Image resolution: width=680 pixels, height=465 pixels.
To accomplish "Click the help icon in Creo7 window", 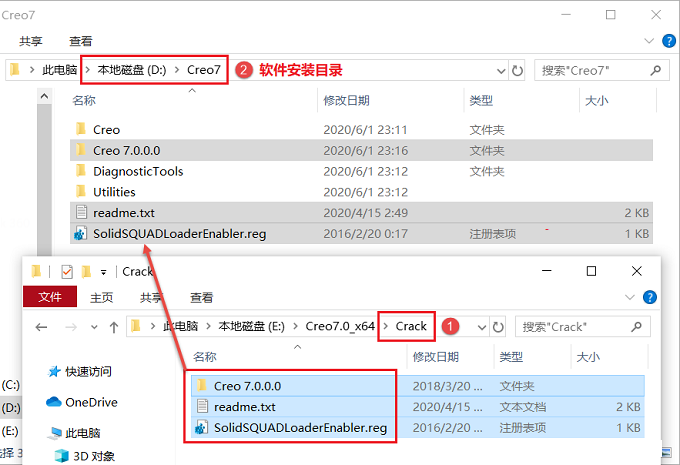I will 669,41.
